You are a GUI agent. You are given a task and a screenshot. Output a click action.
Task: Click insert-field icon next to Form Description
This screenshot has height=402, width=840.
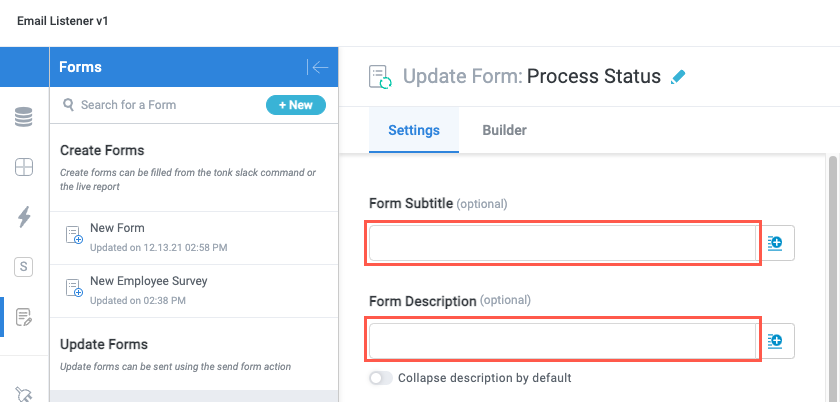click(776, 341)
